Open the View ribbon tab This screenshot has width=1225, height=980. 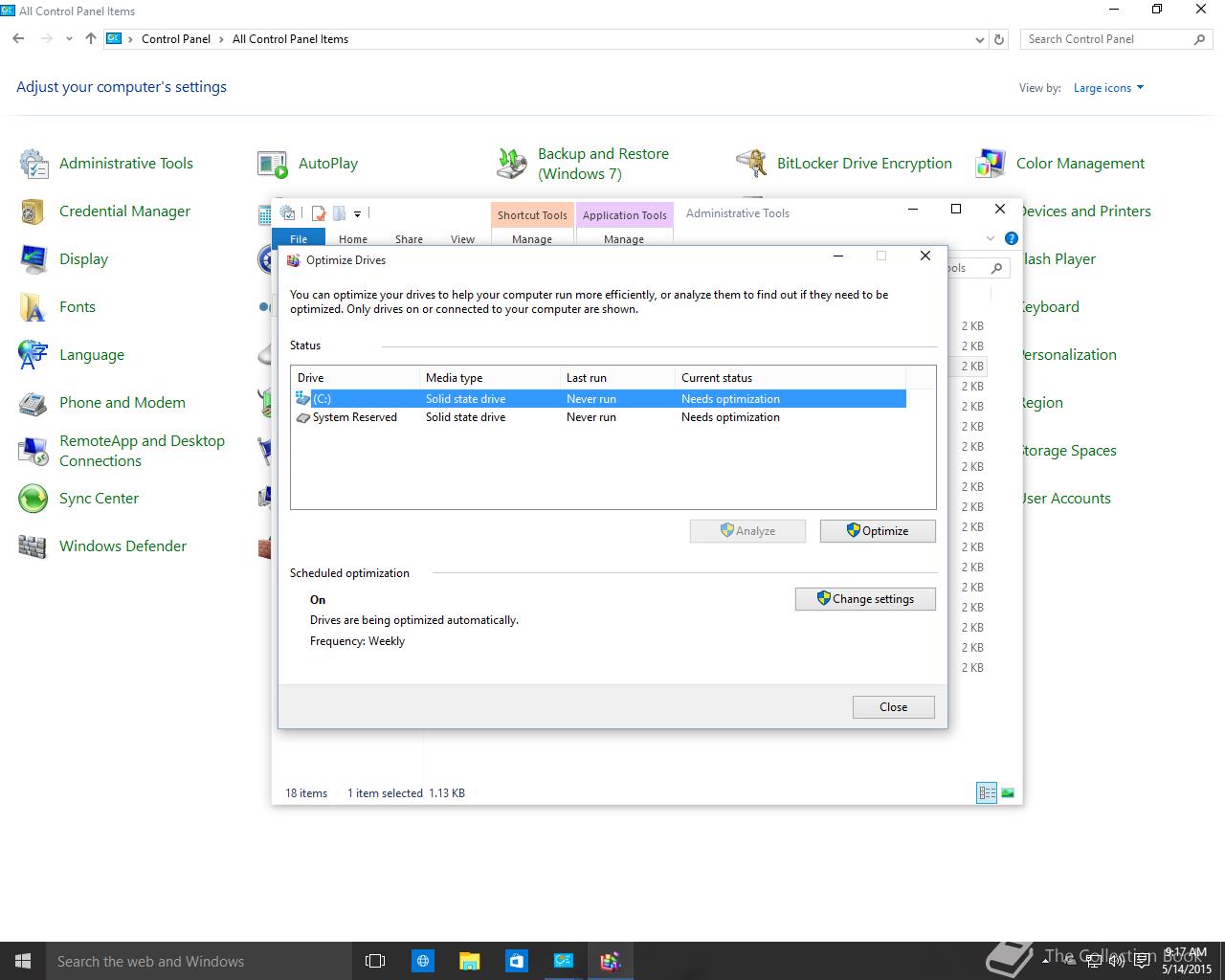462,239
